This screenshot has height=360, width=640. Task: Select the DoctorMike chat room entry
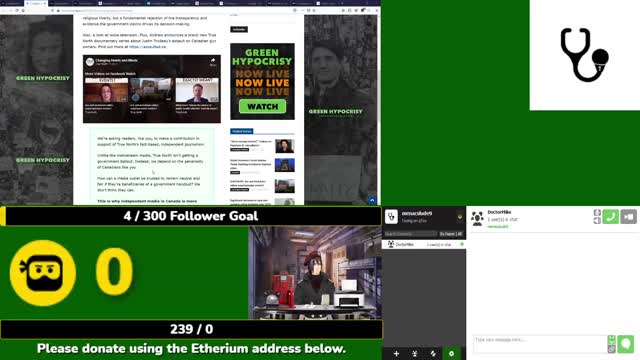424,244
